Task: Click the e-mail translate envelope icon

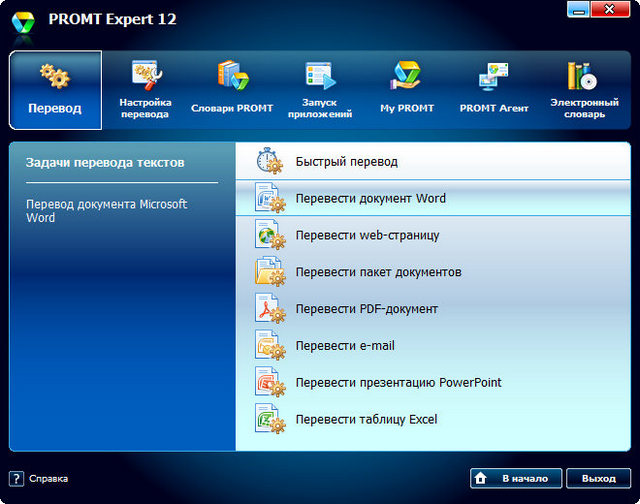Action: pos(269,346)
